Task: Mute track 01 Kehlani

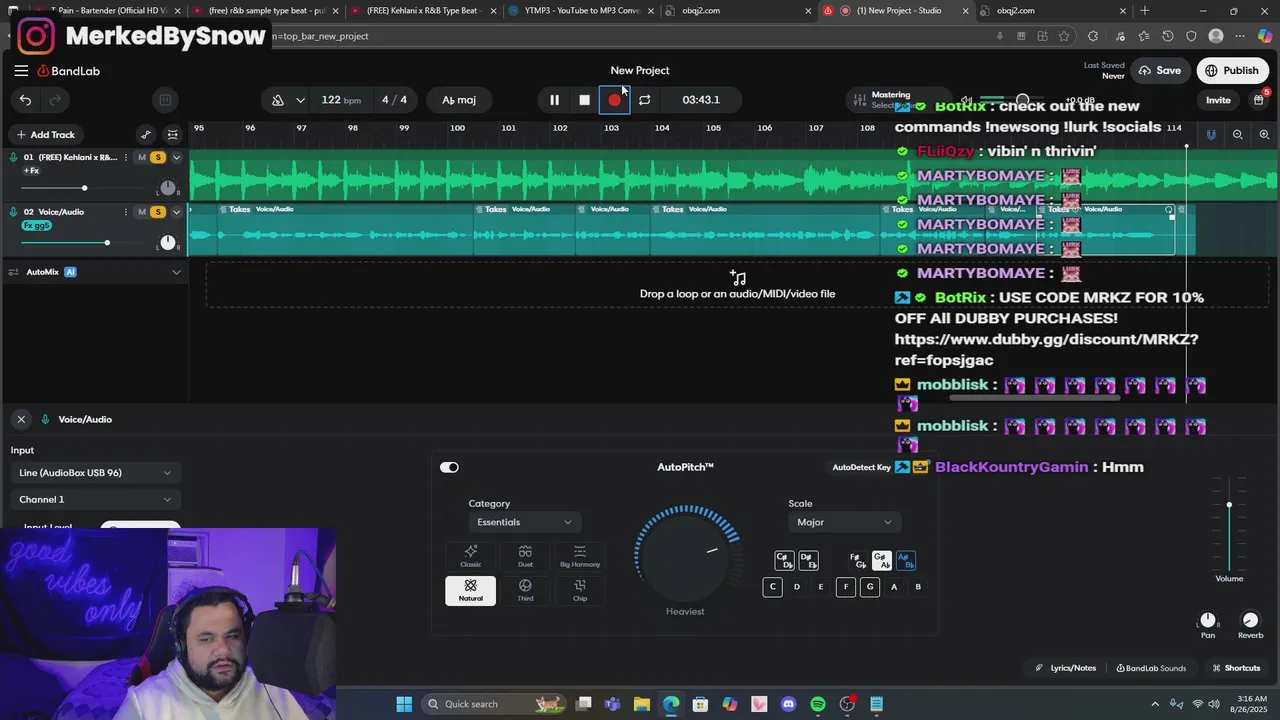Action: click(x=142, y=157)
